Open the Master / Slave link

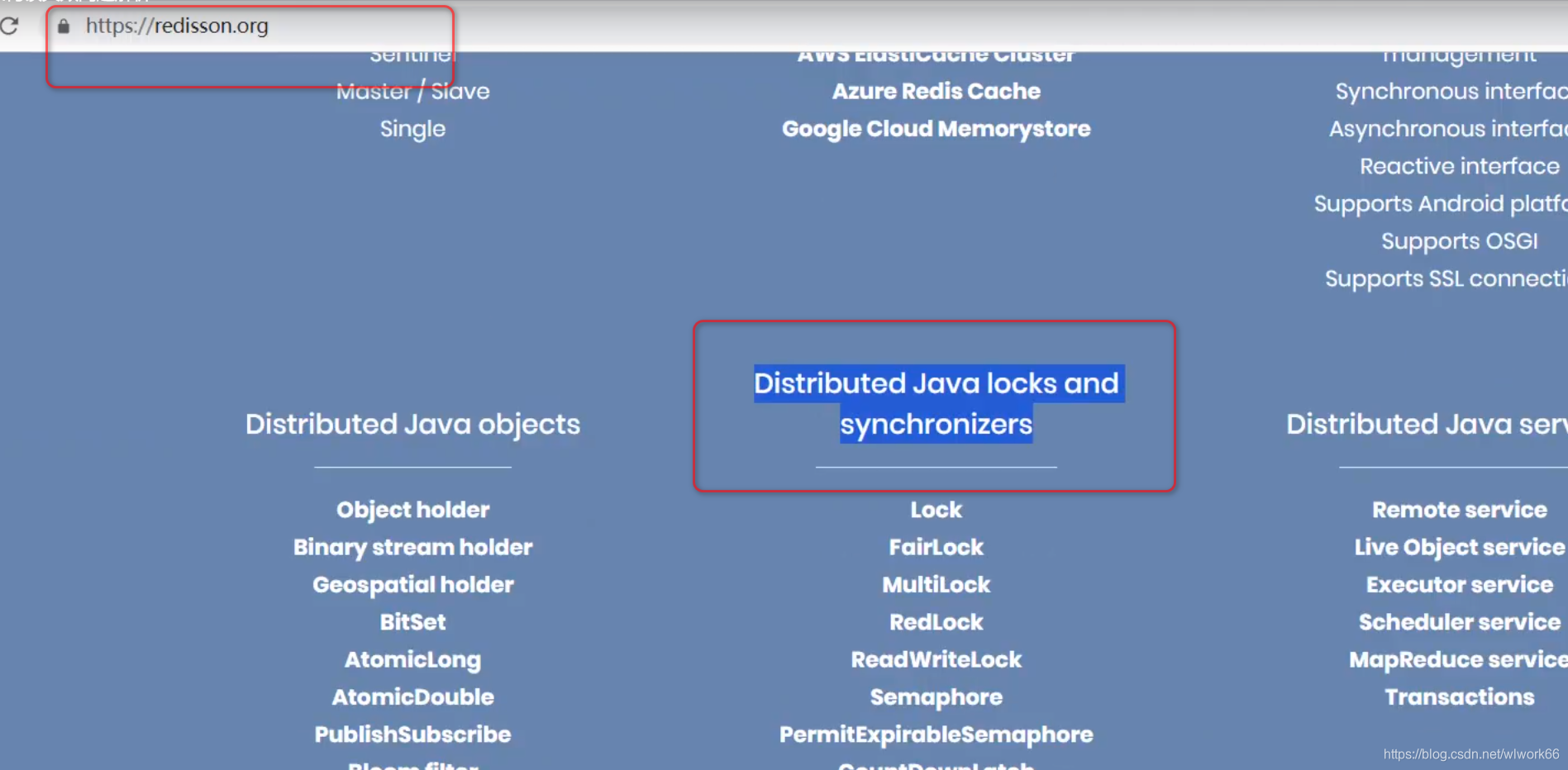(x=412, y=91)
